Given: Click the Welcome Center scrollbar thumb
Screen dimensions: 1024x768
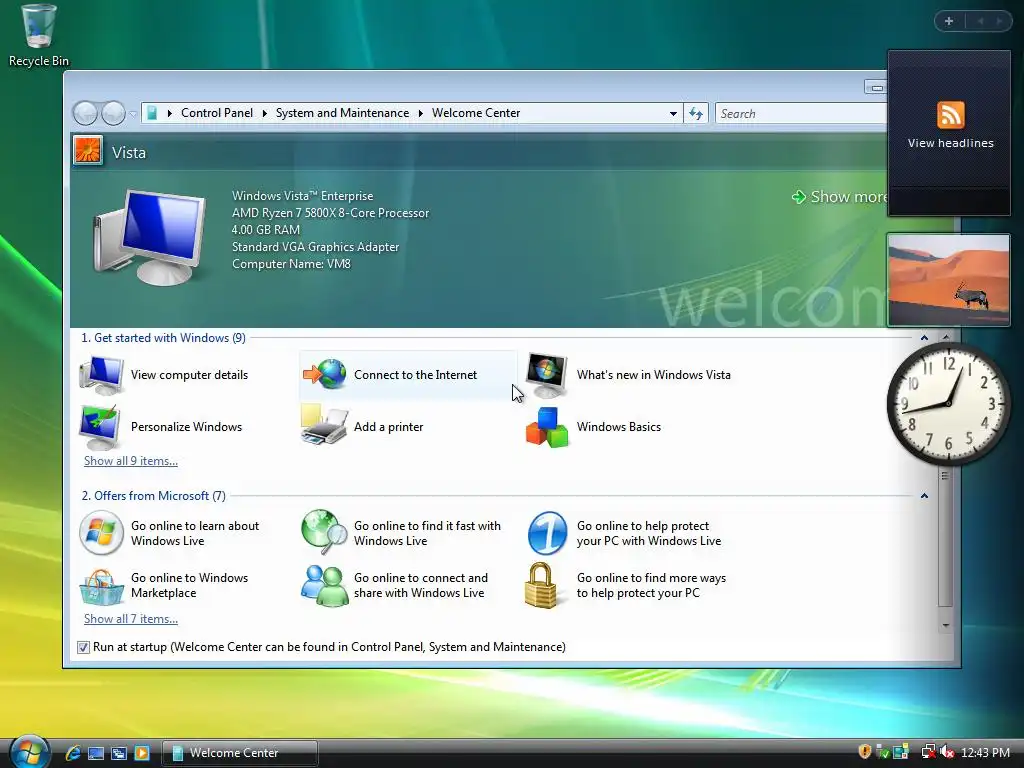Looking at the screenshot, I should 946,539.
